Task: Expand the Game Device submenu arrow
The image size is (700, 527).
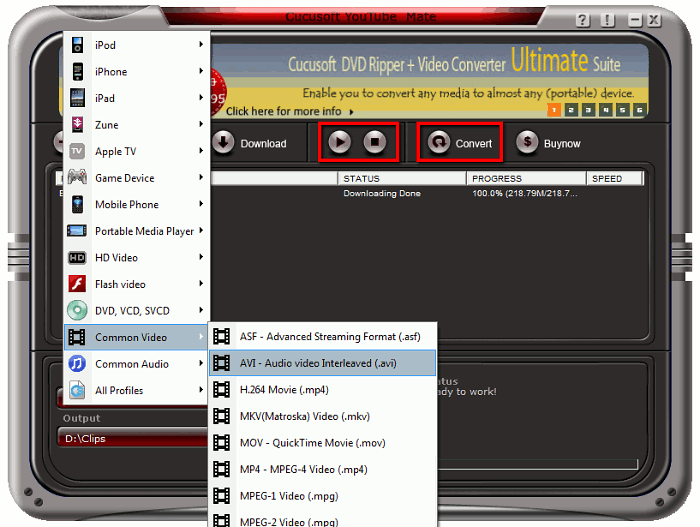Action: (x=201, y=177)
